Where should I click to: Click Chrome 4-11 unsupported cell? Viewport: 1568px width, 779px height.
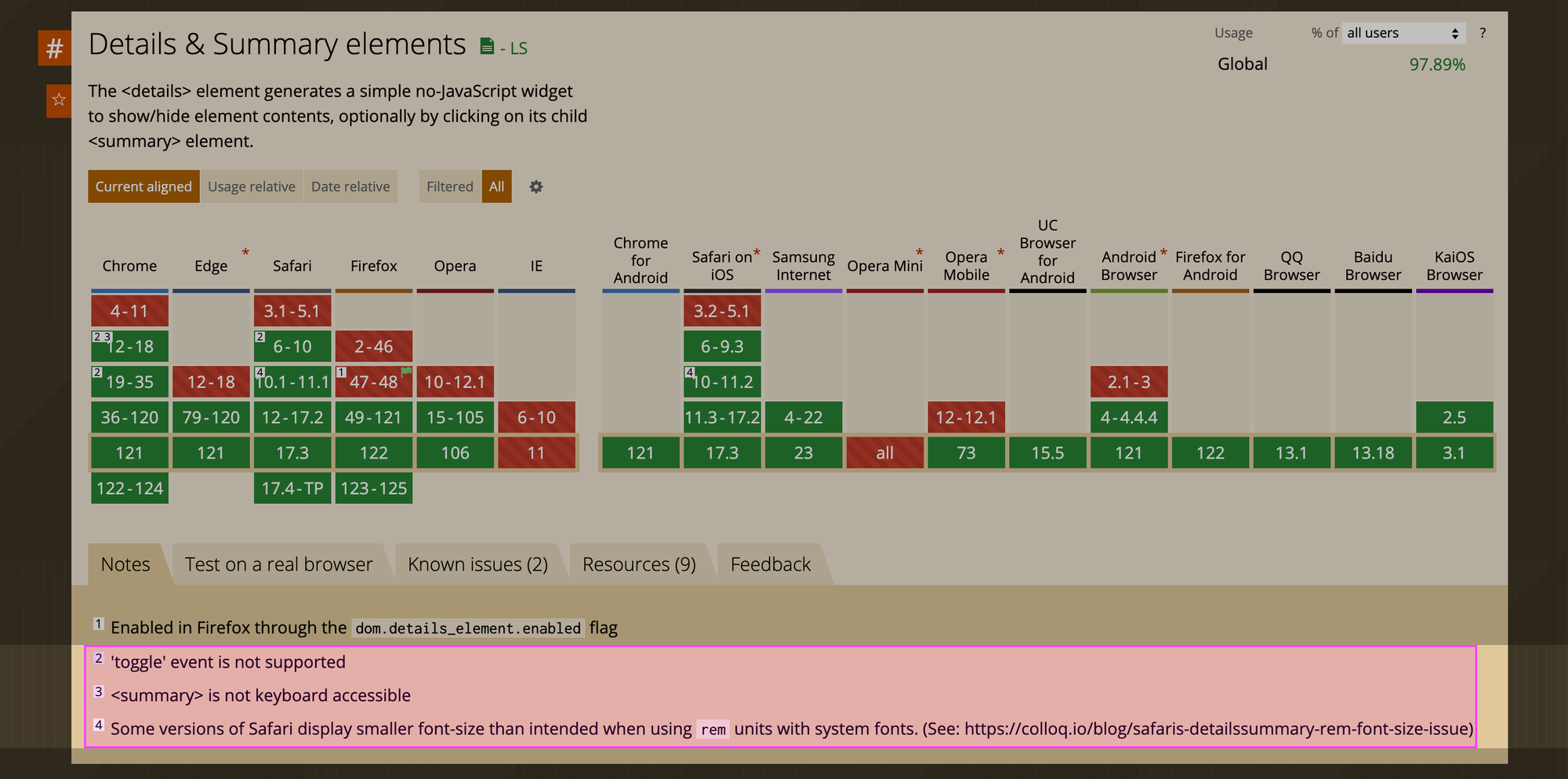129,311
